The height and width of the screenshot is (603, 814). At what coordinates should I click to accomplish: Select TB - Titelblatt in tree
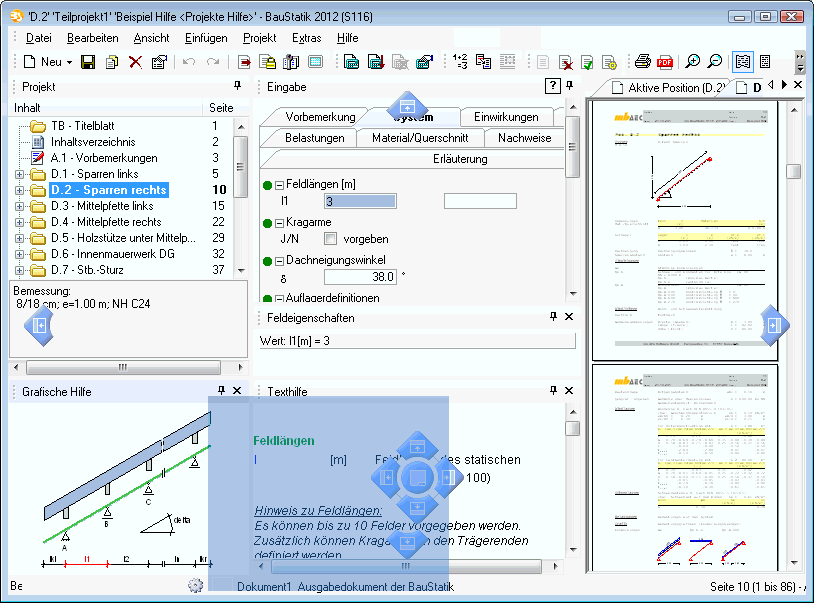point(83,126)
